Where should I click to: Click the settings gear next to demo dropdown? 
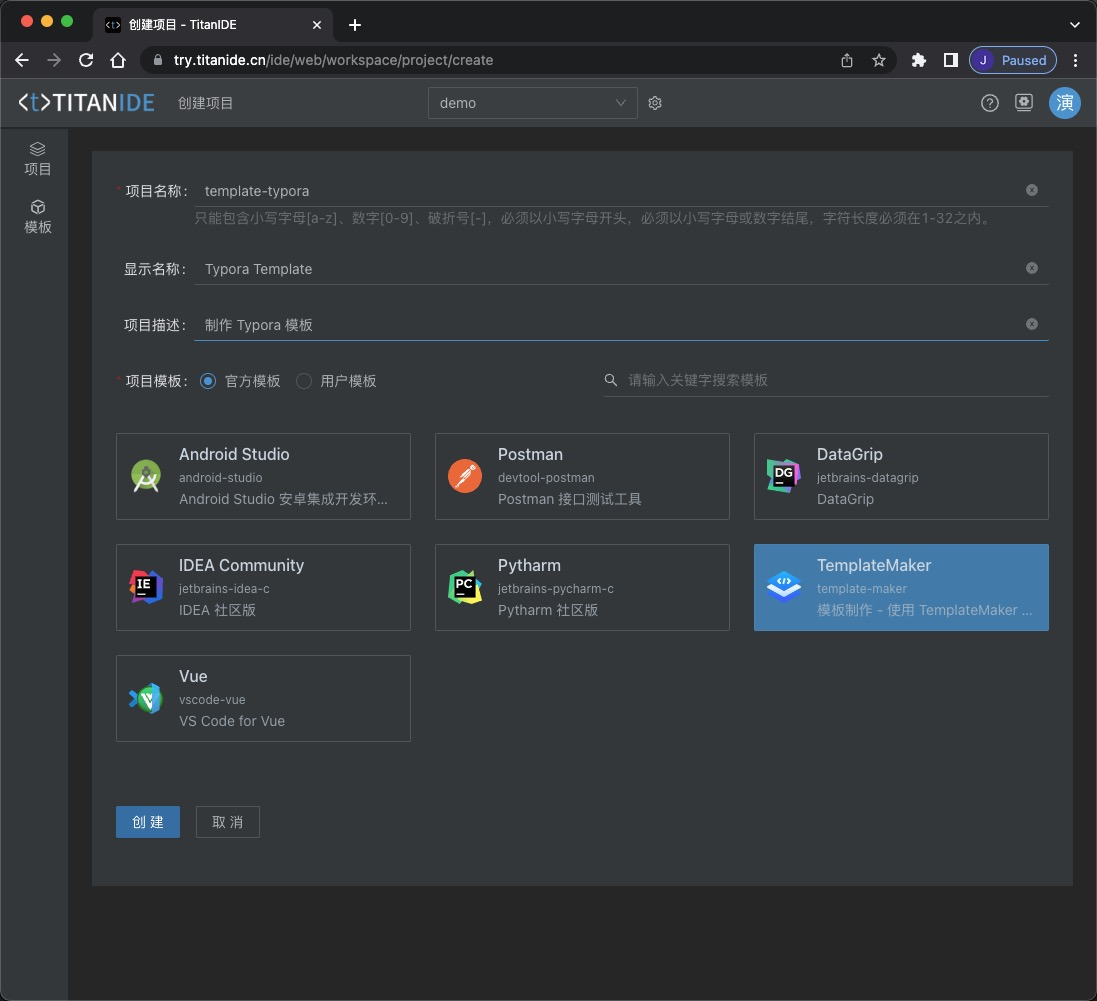[x=655, y=103]
